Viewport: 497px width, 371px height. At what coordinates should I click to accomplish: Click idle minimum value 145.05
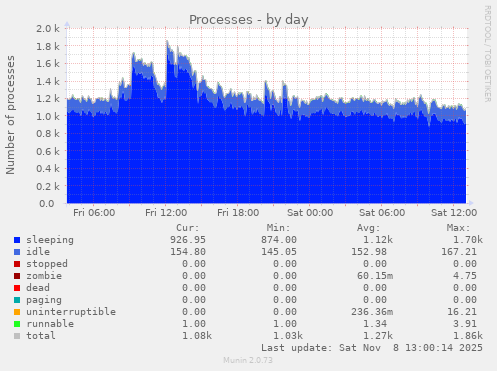(x=279, y=252)
